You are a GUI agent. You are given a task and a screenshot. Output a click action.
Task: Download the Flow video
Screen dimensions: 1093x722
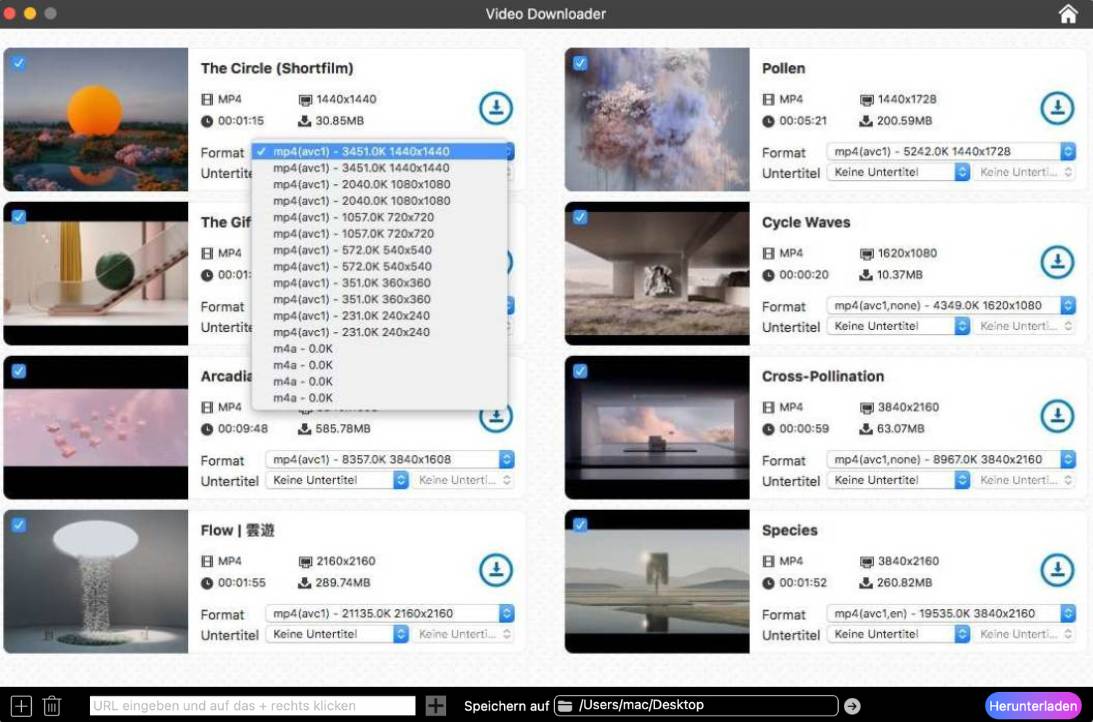[495, 570]
